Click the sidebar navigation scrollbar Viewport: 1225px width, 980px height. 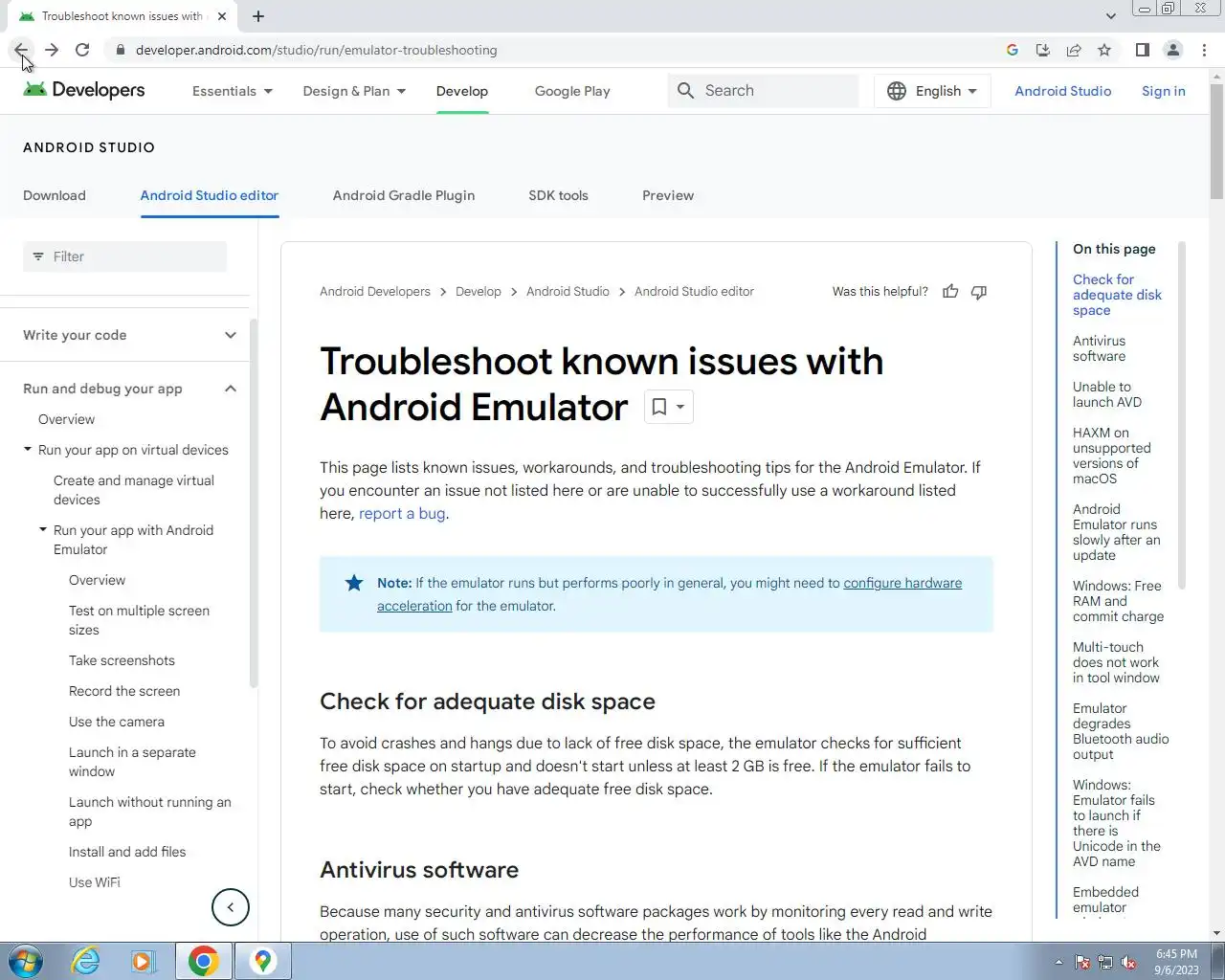[x=253, y=502]
